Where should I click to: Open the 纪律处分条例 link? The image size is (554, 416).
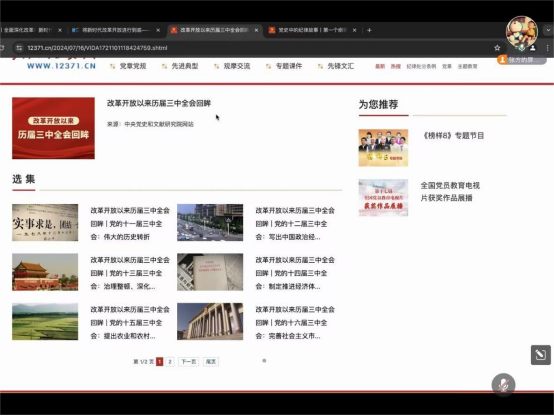click(x=421, y=66)
